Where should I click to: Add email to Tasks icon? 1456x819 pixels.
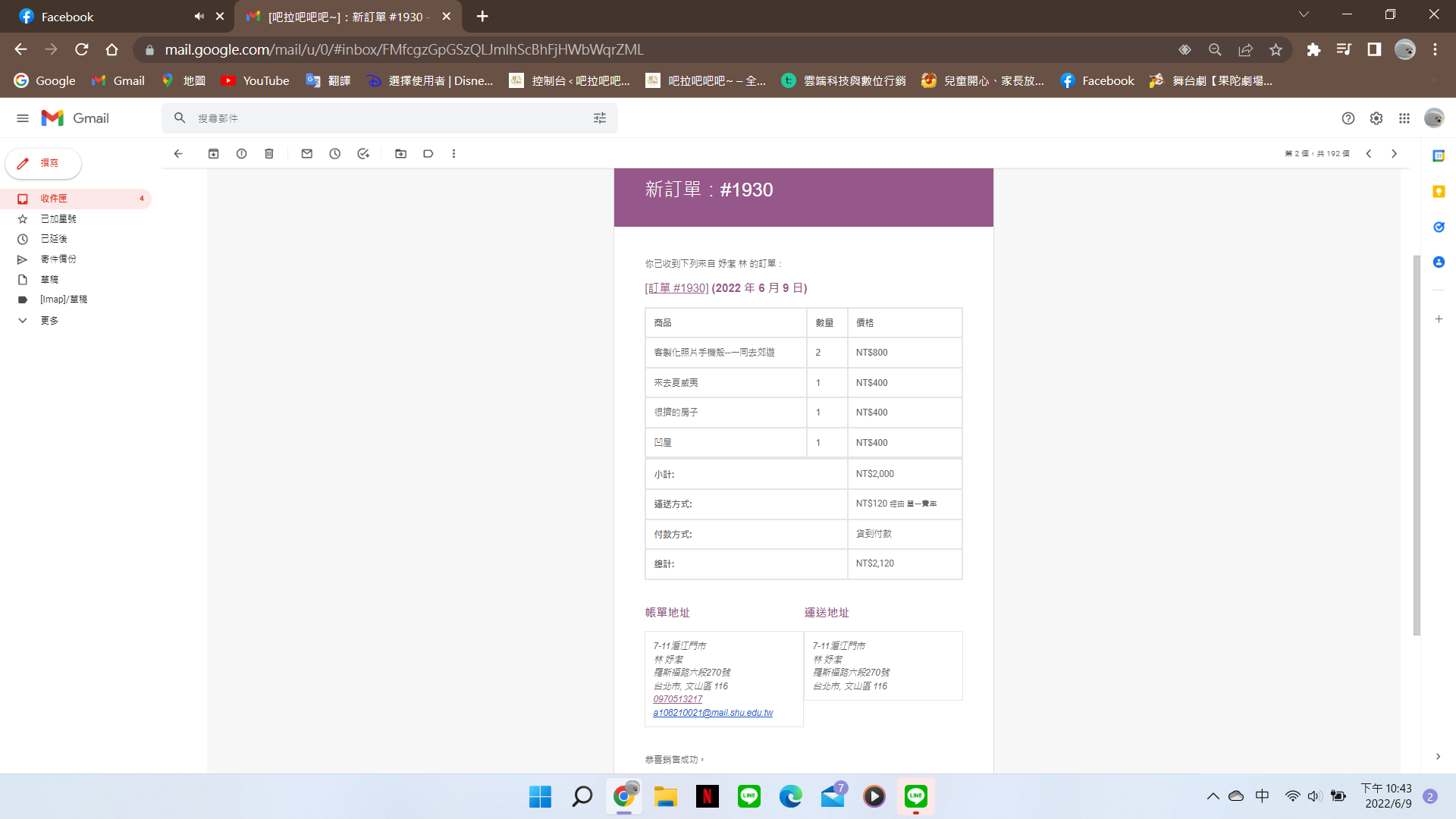(x=363, y=154)
